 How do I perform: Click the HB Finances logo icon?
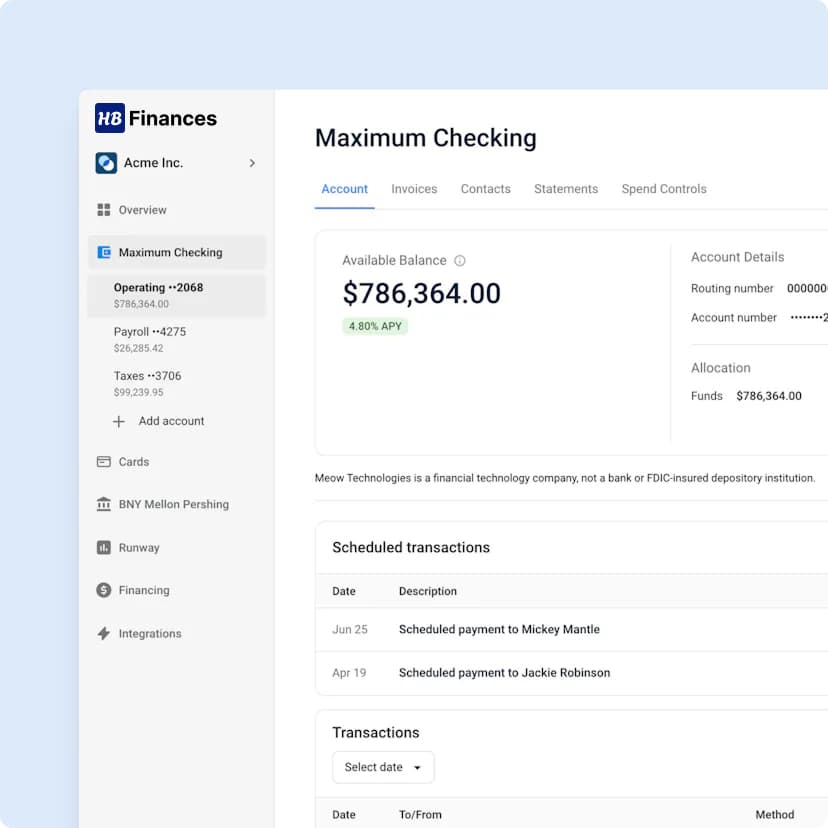pyautogui.click(x=110, y=118)
